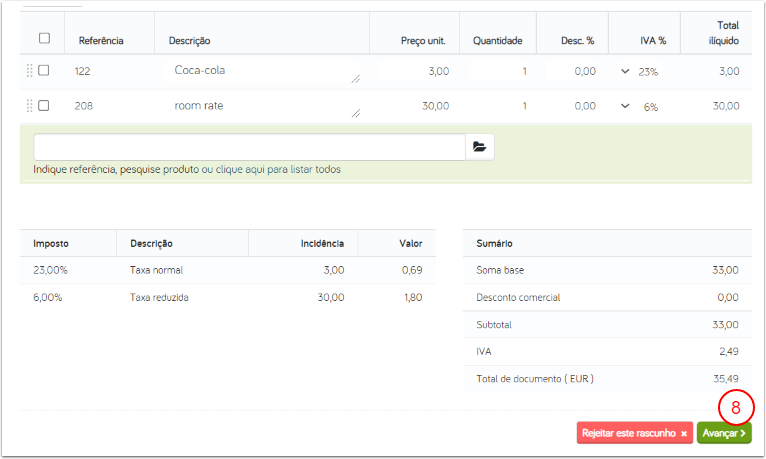Focus the product reference search field
The image size is (766, 459).
249,147
